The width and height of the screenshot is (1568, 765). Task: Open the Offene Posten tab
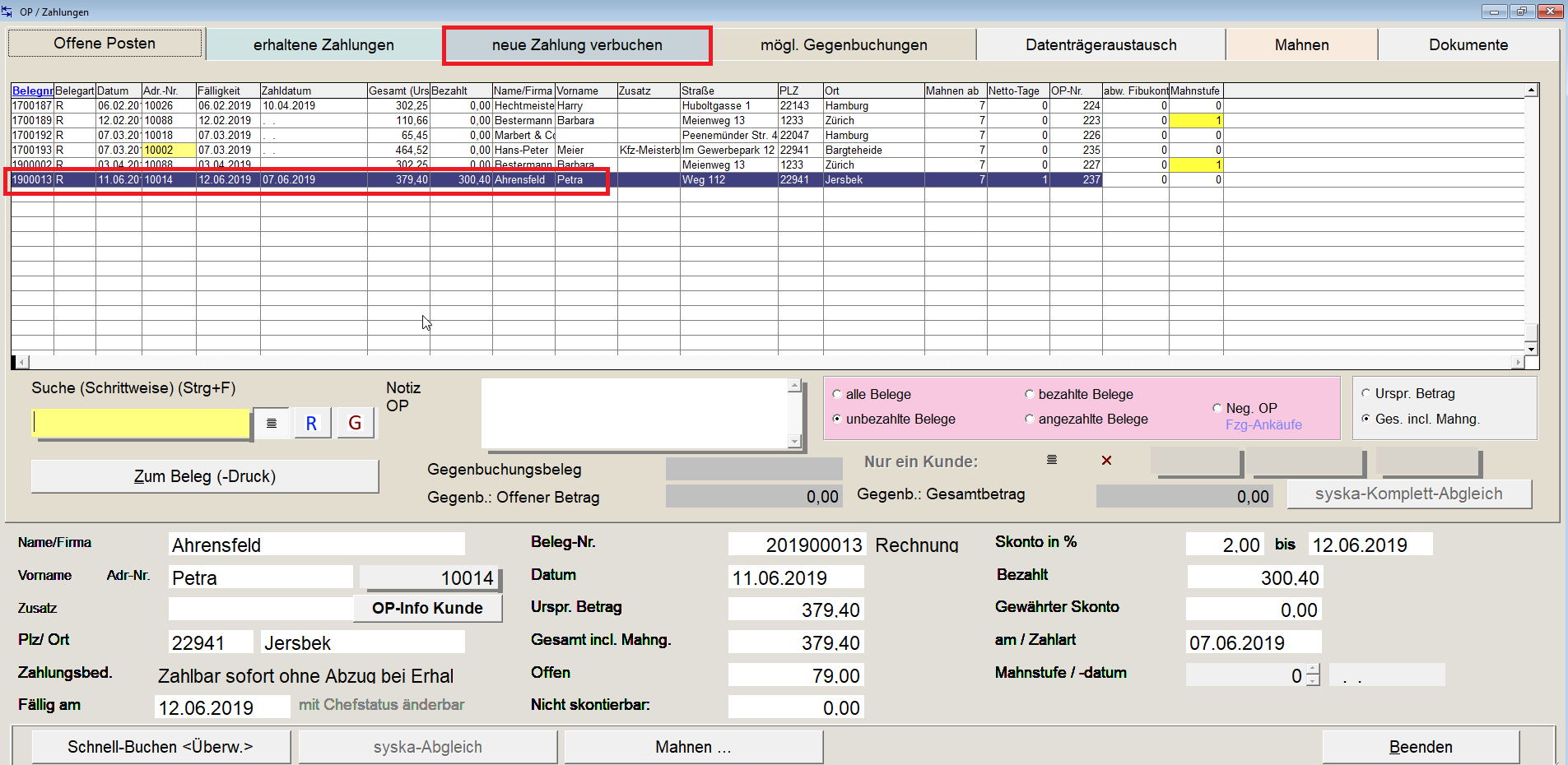[x=105, y=44]
